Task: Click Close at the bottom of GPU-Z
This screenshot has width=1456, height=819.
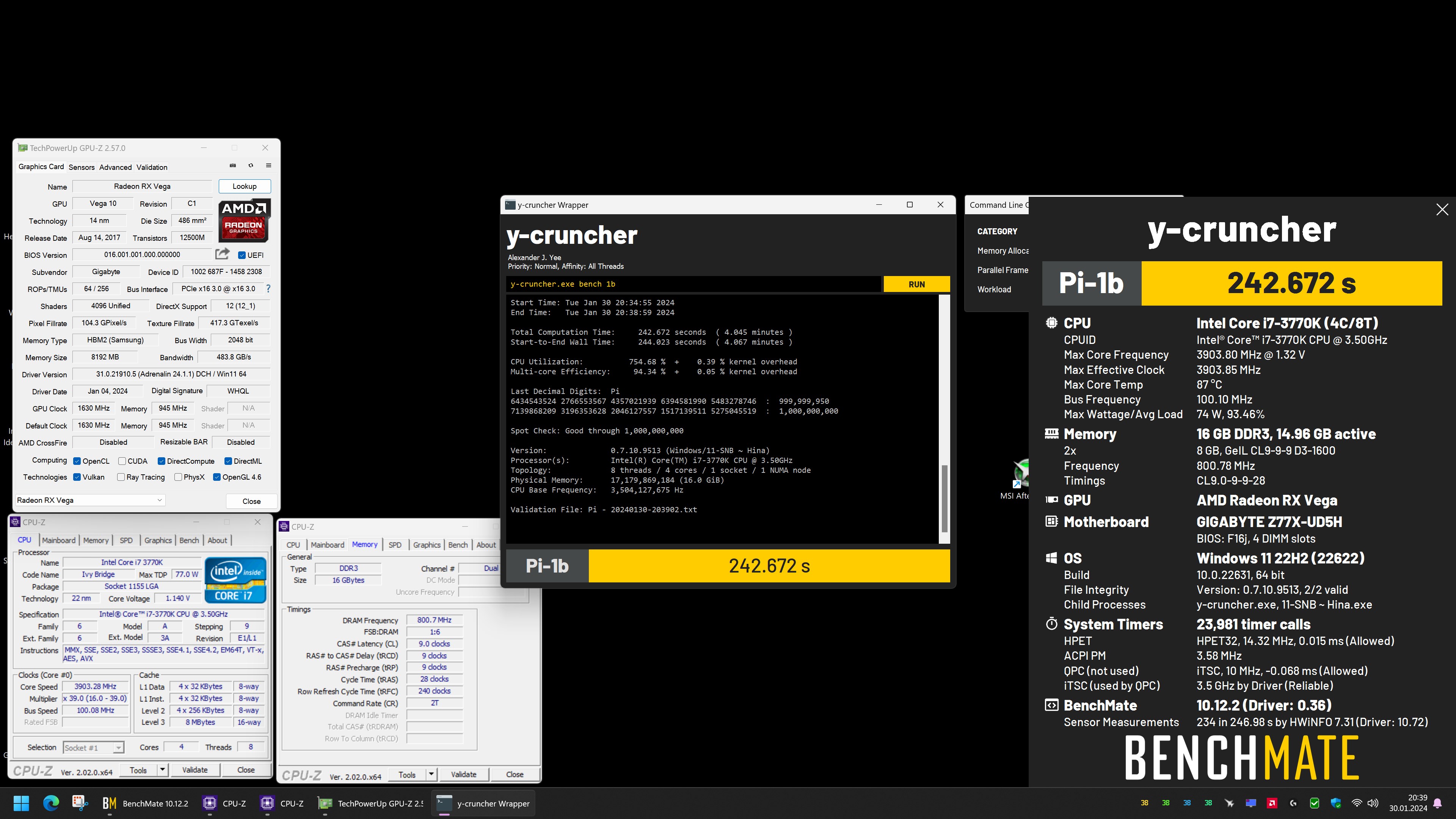Action: click(x=251, y=501)
